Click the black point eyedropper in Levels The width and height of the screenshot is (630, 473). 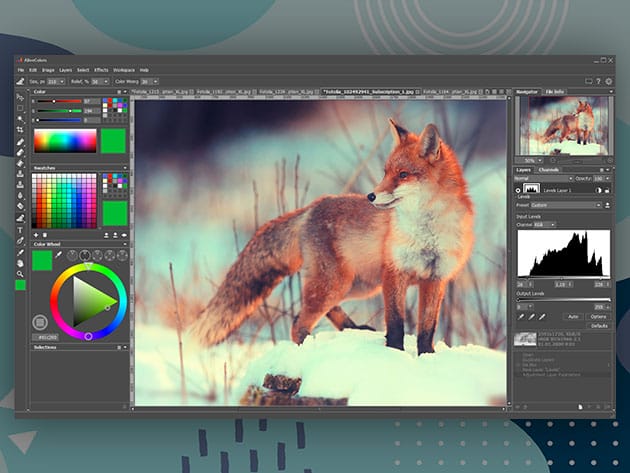[520, 316]
